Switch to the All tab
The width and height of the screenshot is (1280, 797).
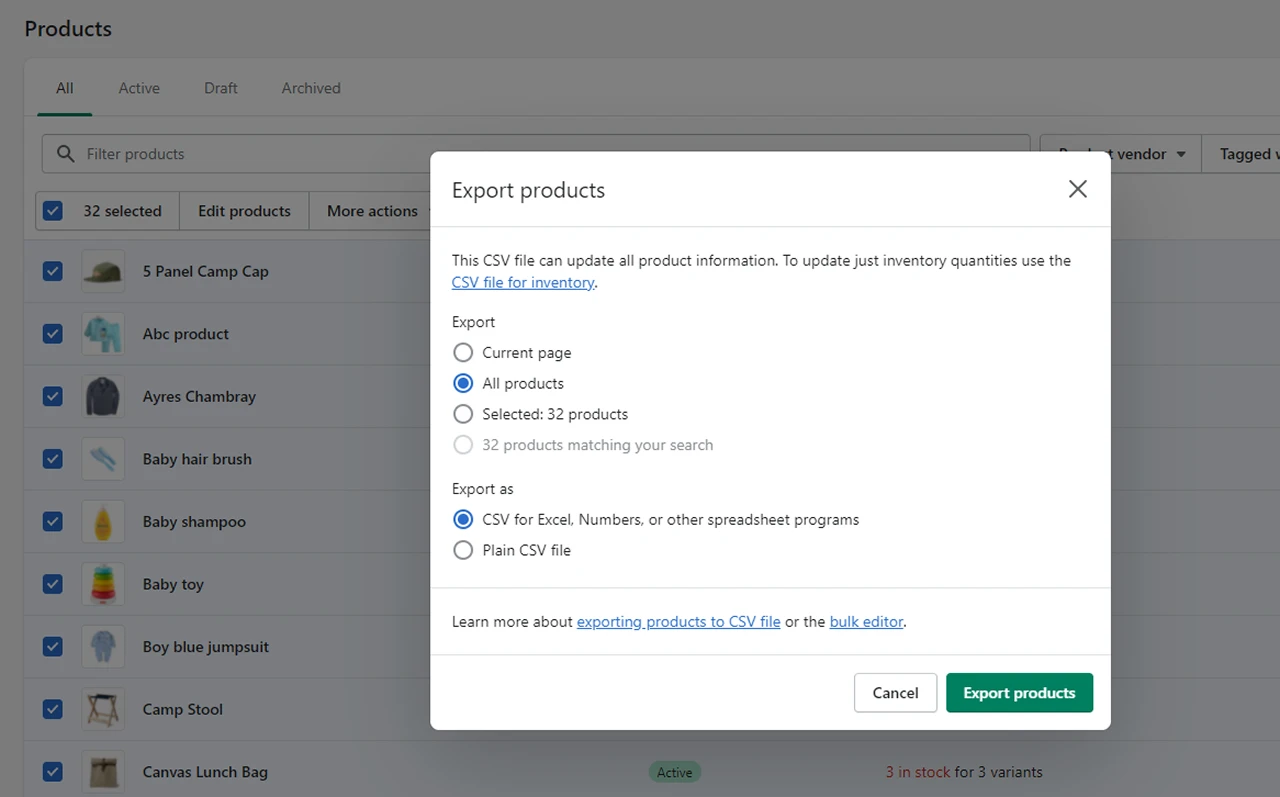click(65, 88)
